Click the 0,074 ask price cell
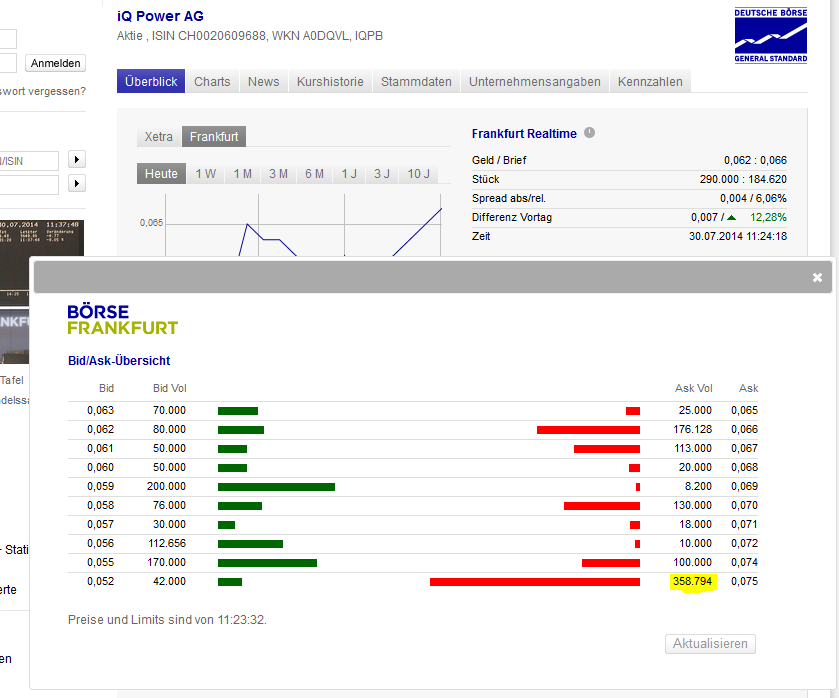 [745, 563]
